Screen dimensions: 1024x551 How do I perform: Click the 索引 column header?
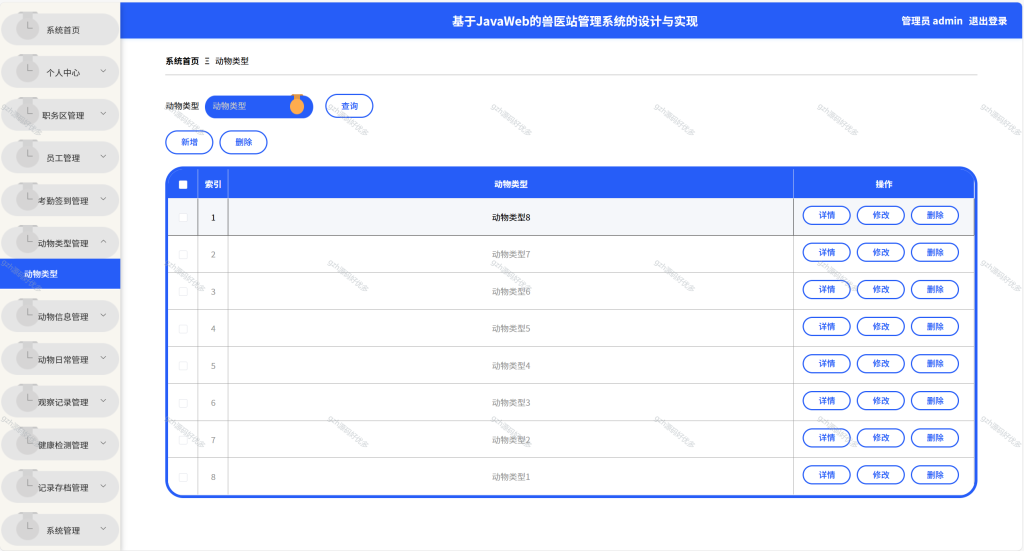click(x=213, y=185)
